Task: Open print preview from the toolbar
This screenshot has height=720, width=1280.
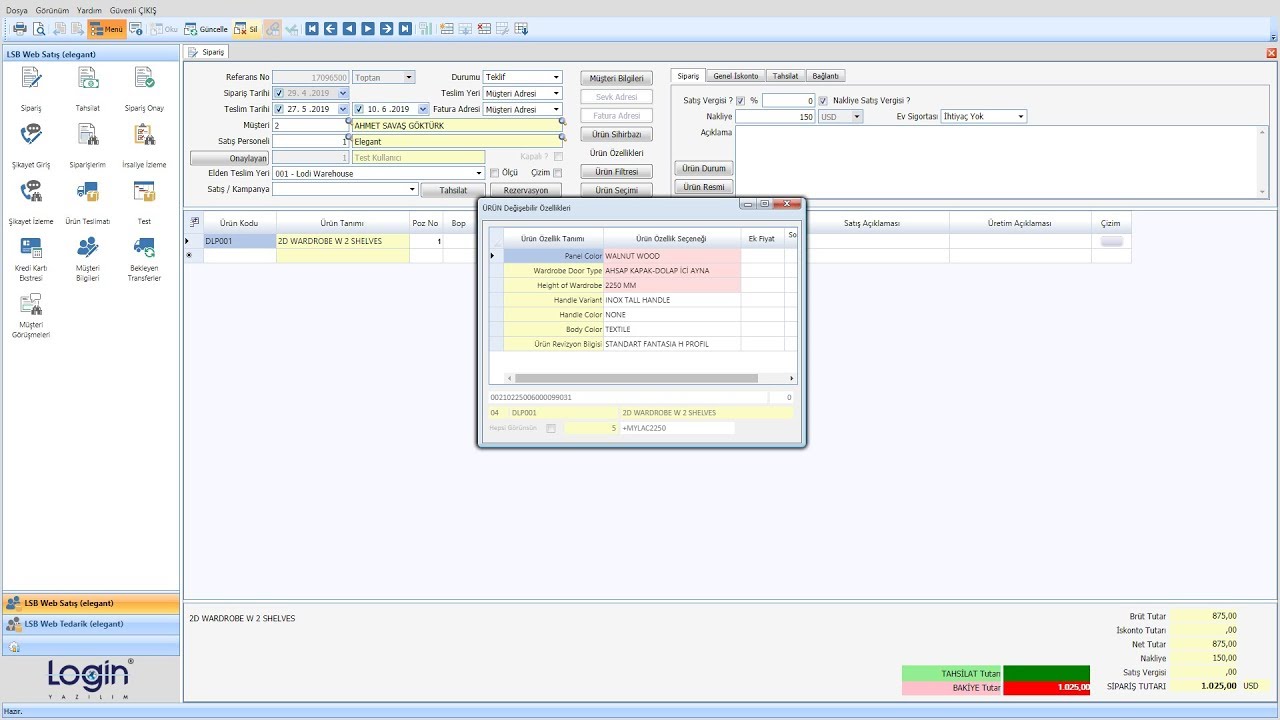Action: coord(37,29)
